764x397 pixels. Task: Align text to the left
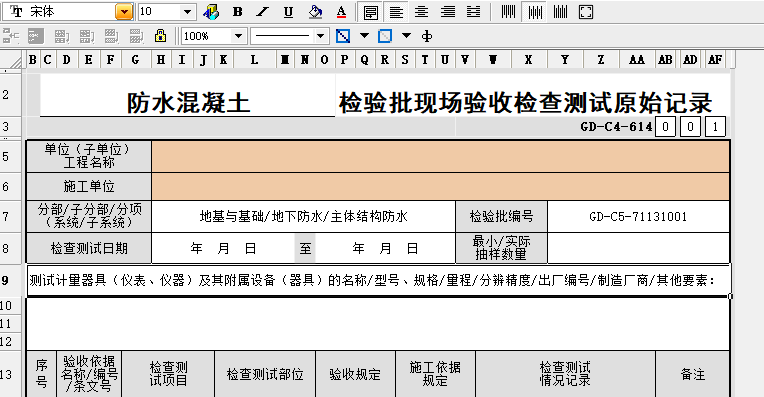pyautogui.click(x=396, y=12)
